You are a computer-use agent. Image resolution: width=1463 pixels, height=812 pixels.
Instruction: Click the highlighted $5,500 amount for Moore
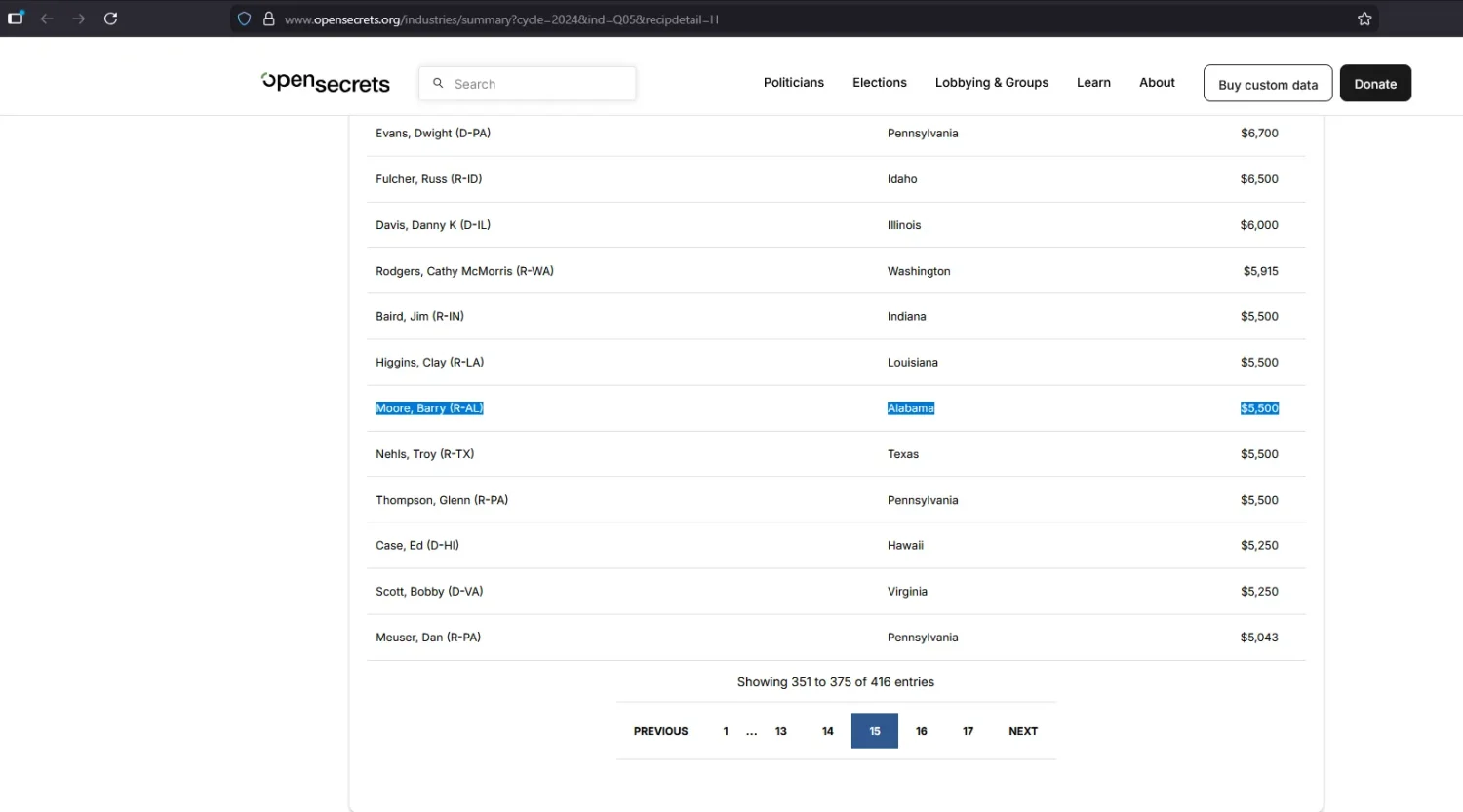[1259, 408]
